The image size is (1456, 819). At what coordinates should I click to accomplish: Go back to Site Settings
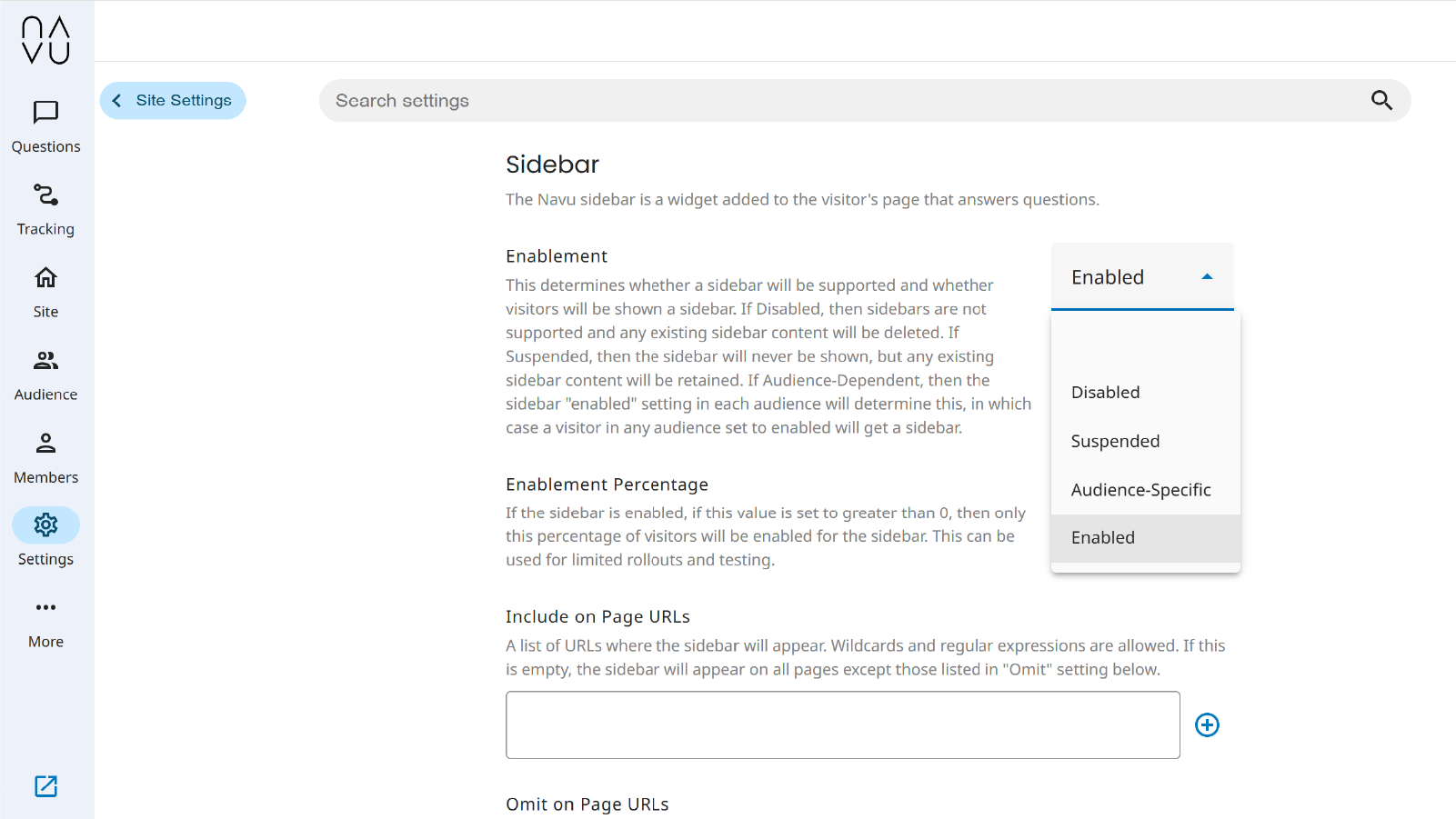(x=173, y=100)
